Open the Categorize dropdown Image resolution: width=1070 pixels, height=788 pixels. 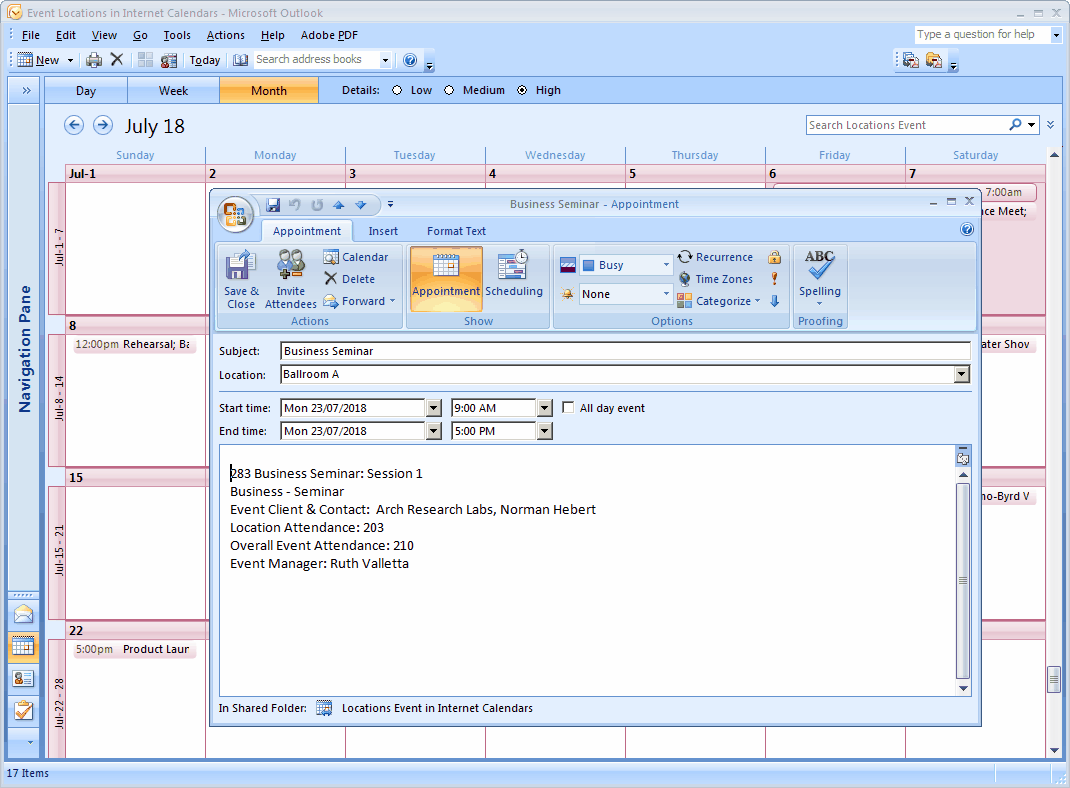pos(719,301)
